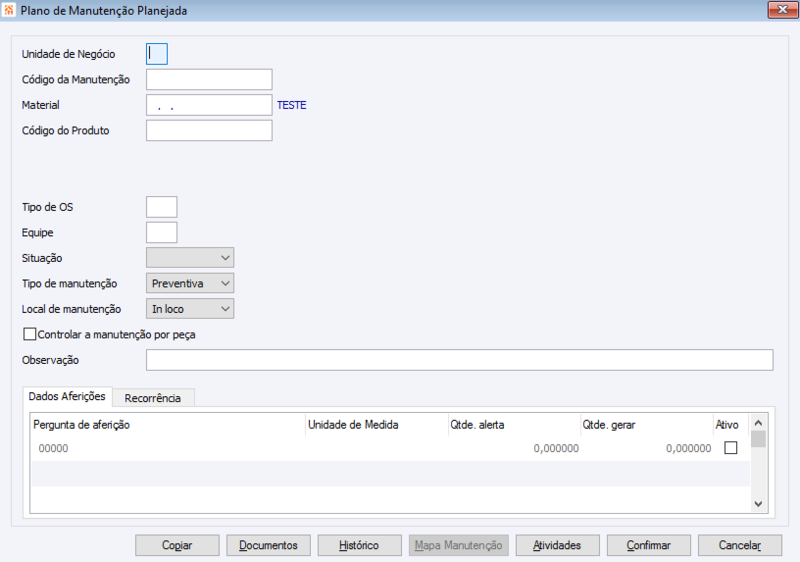Viewport: 800px width, 562px height.
Task: Open the Histórico button
Action: coord(359,545)
